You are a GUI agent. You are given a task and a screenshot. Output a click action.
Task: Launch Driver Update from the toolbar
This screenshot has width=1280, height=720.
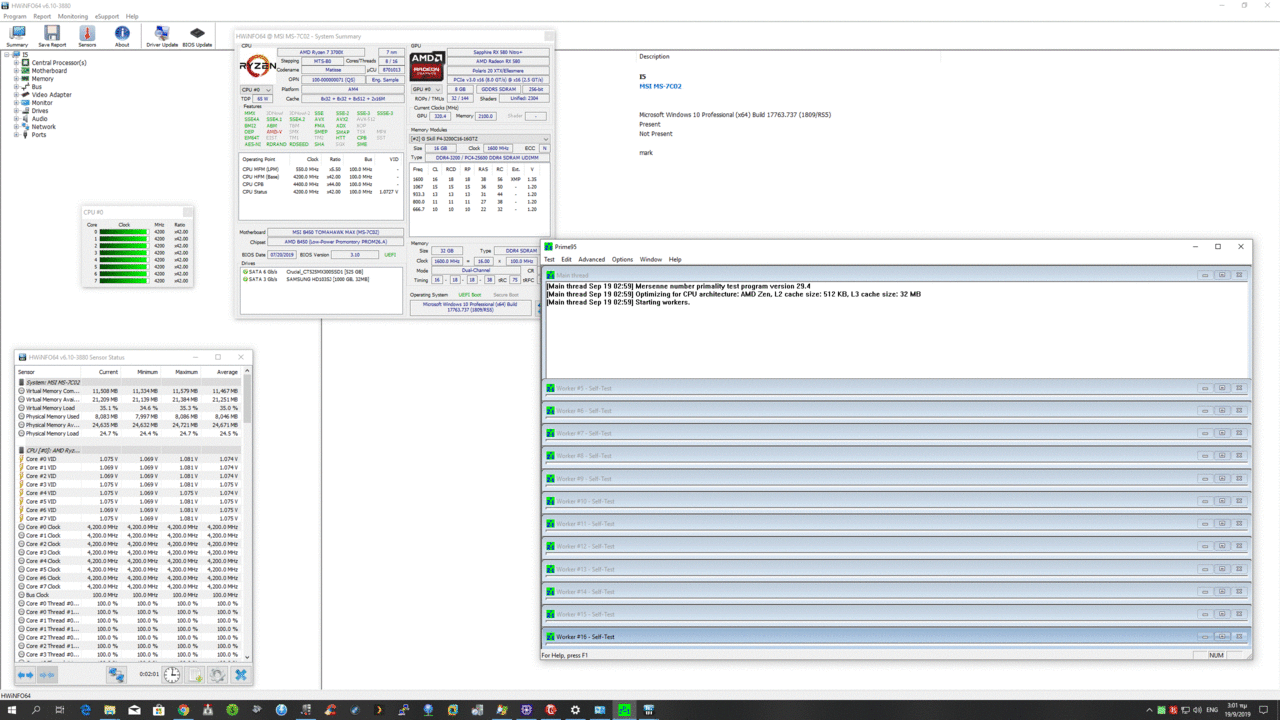coord(161,36)
